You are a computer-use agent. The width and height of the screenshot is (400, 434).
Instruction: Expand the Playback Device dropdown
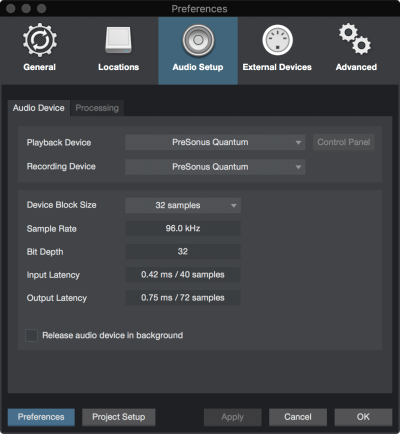(215, 142)
